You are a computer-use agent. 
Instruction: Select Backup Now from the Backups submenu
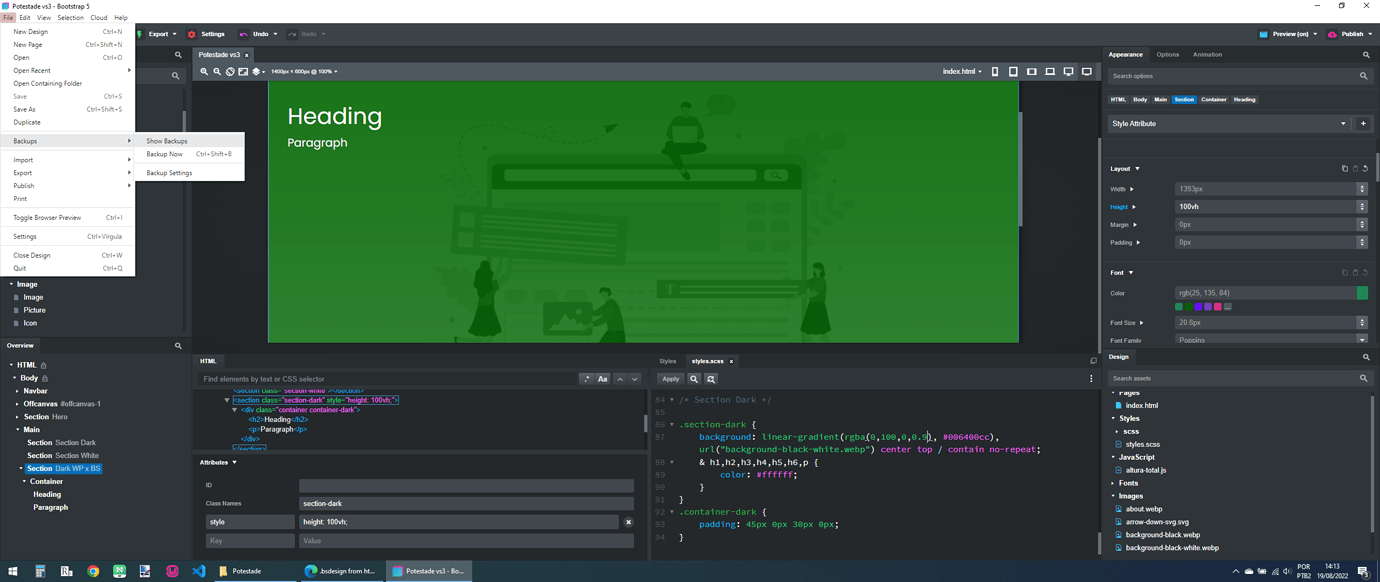(x=167, y=154)
